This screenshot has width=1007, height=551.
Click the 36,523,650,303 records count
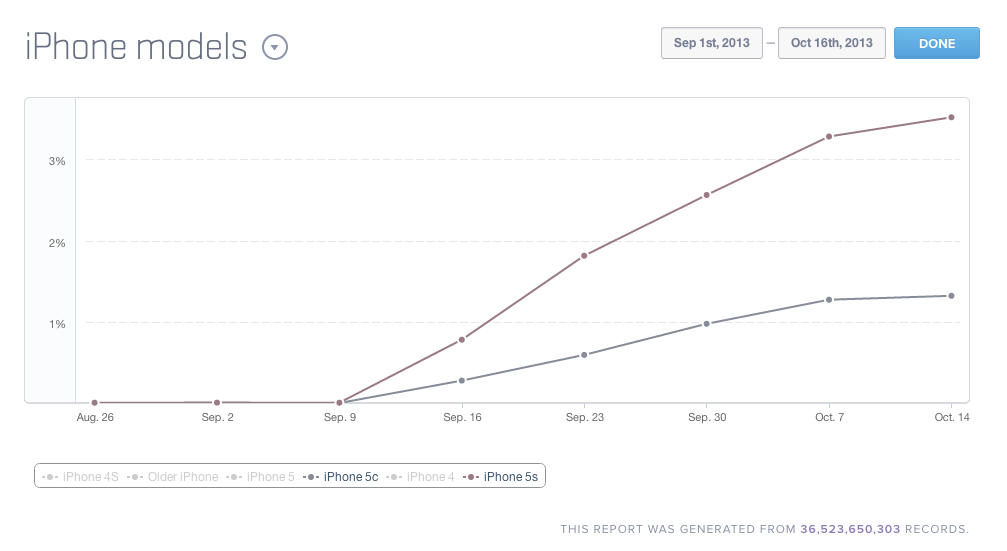pyautogui.click(x=850, y=529)
